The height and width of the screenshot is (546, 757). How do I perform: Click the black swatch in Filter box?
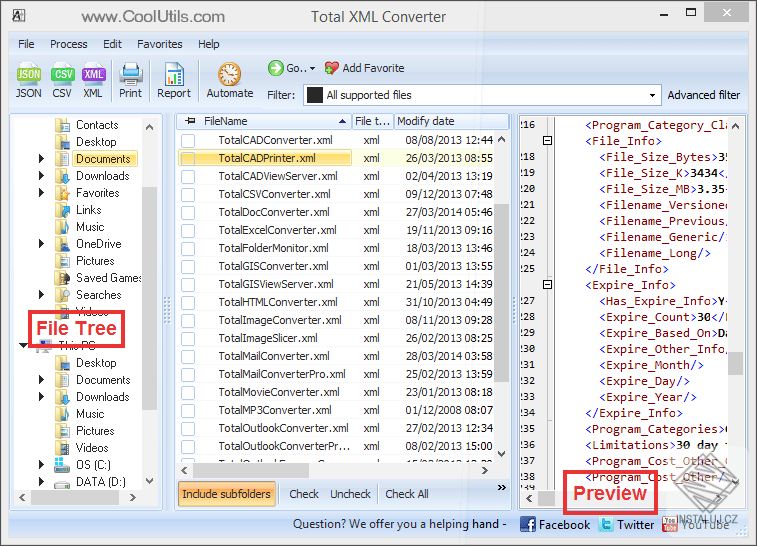pos(315,95)
